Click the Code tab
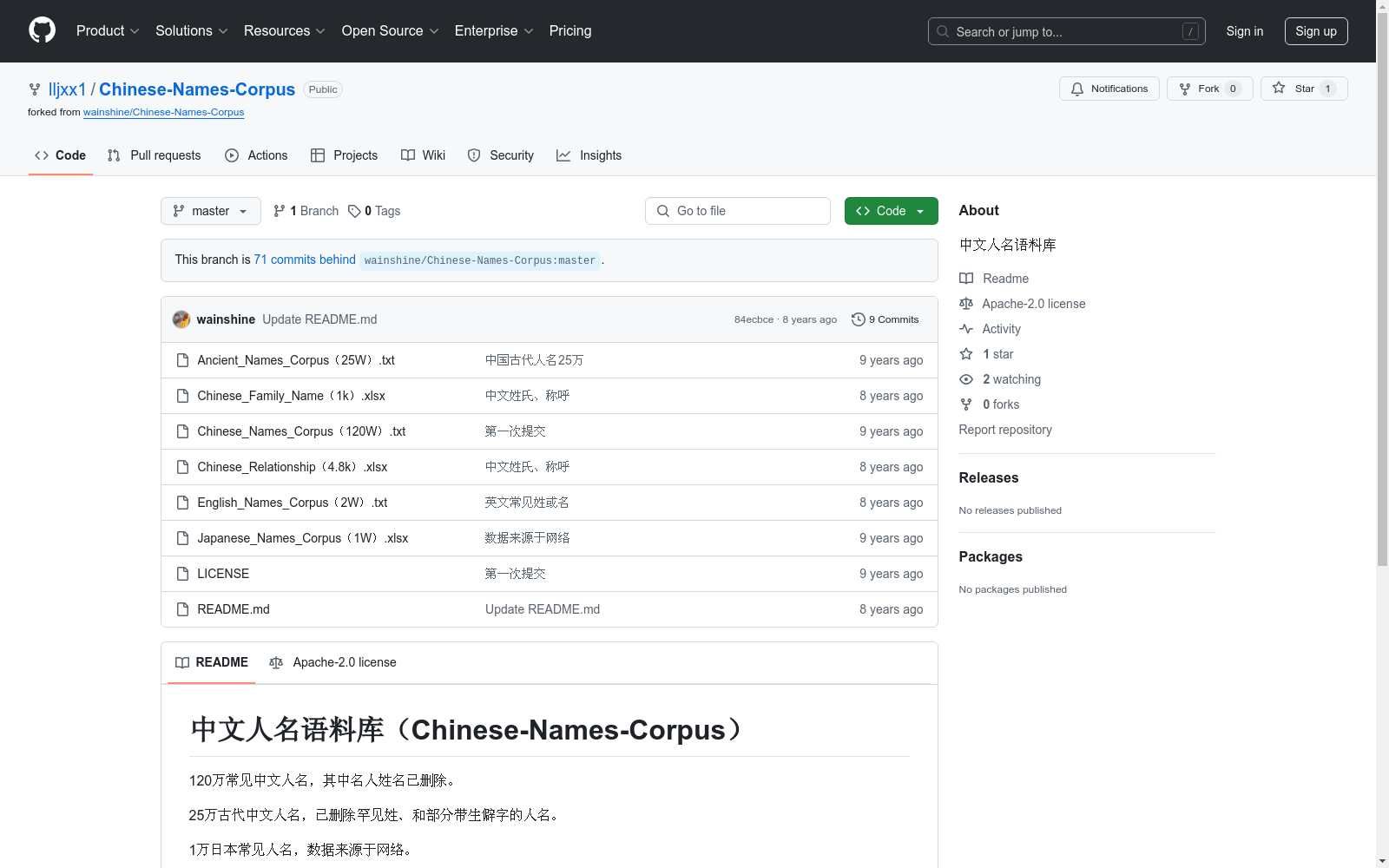This screenshot has height=868, width=1389. coord(61,155)
